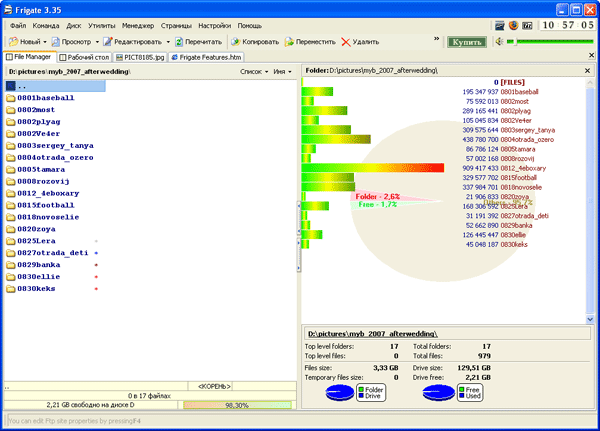This screenshot has height=431, width=600.
Task: Click the Перечитать refresh button
Action: (x=198, y=42)
